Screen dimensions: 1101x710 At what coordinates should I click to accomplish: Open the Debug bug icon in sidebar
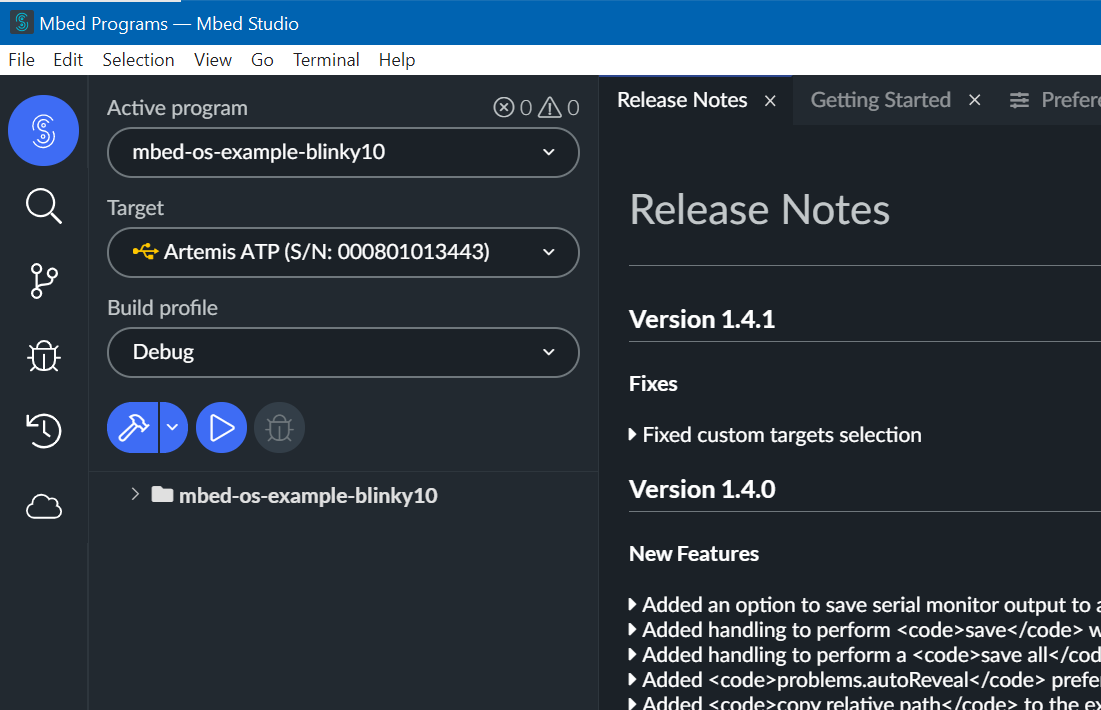coord(43,356)
